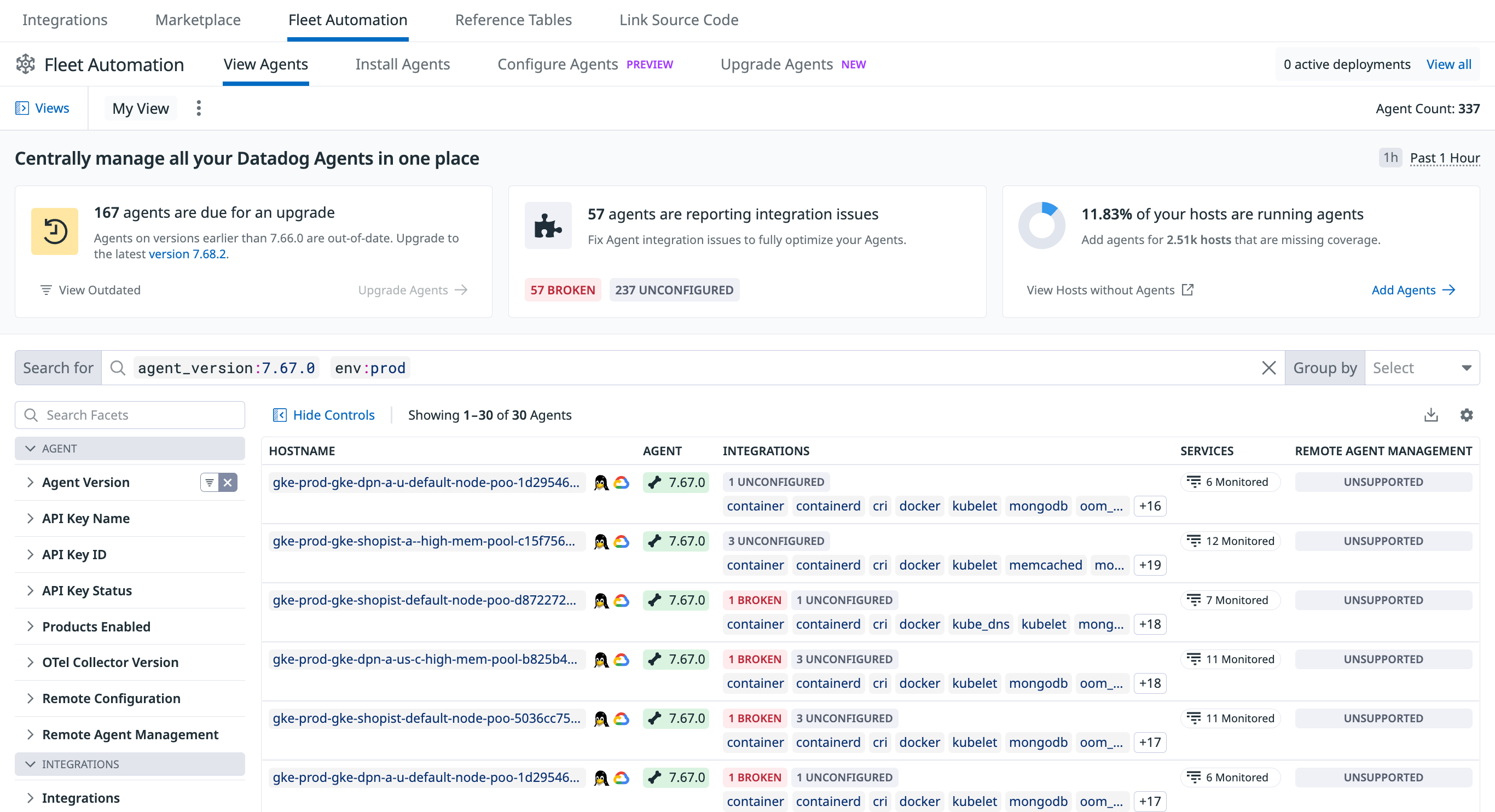Expand the Integrations facet
Screen dimensions: 1495x812
click(30, 798)
